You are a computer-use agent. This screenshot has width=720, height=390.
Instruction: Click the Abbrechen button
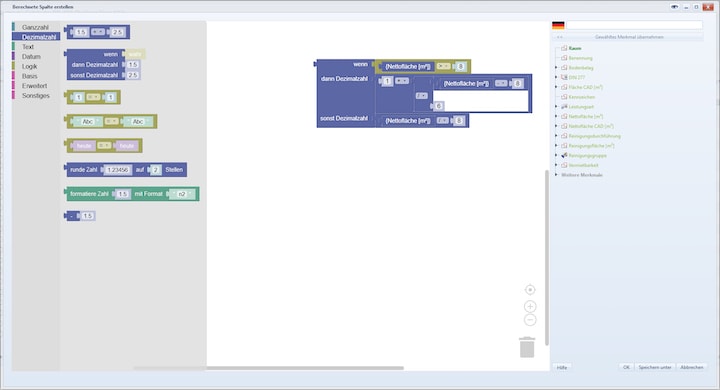click(692, 367)
